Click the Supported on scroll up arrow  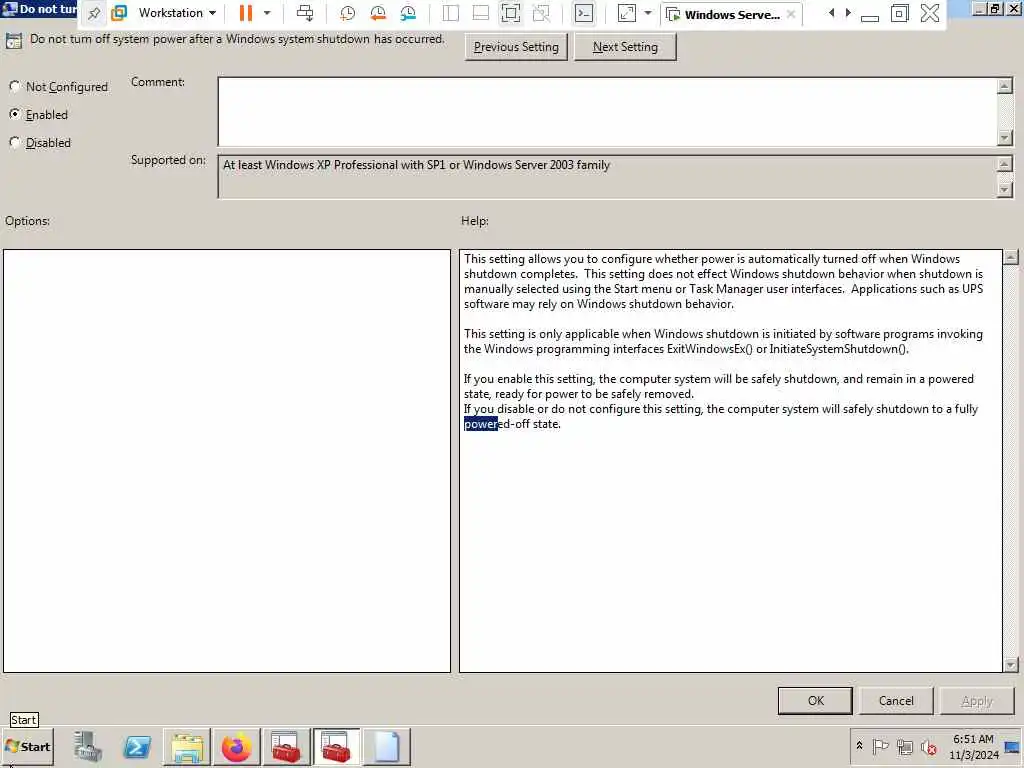tap(1005, 163)
